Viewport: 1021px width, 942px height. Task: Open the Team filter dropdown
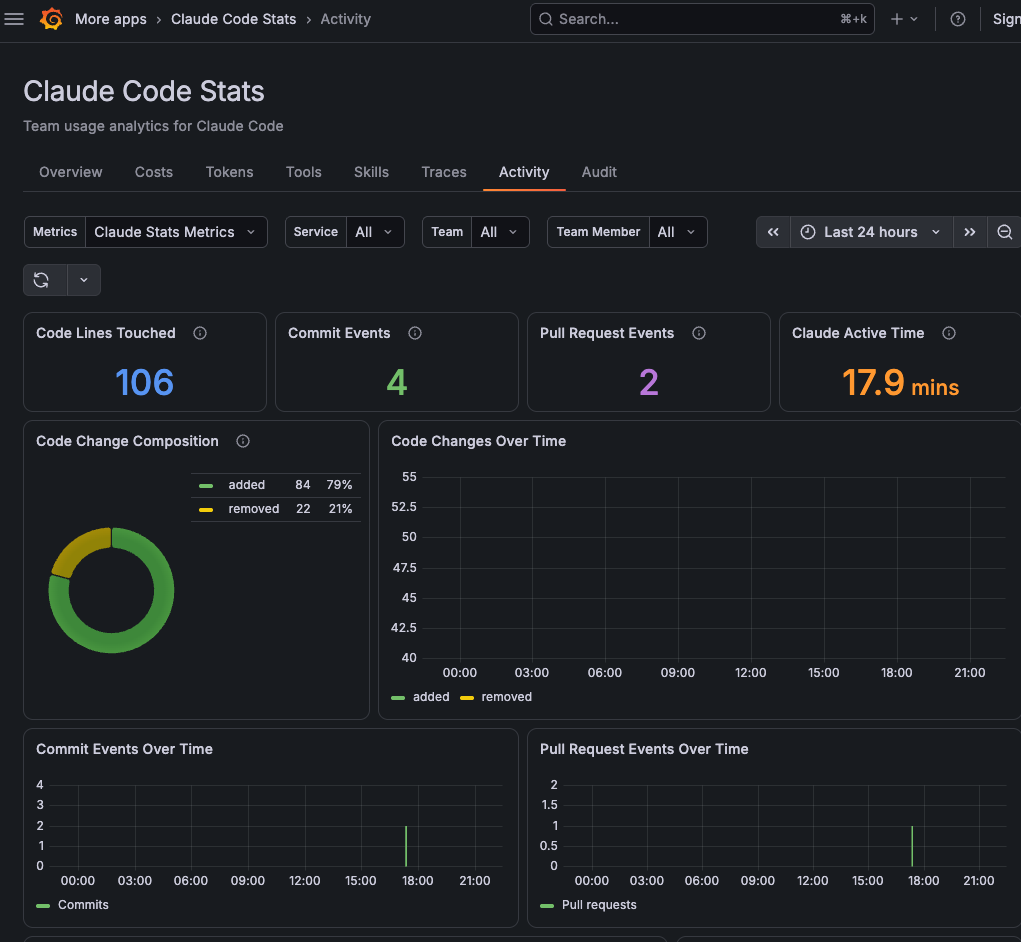pos(499,232)
